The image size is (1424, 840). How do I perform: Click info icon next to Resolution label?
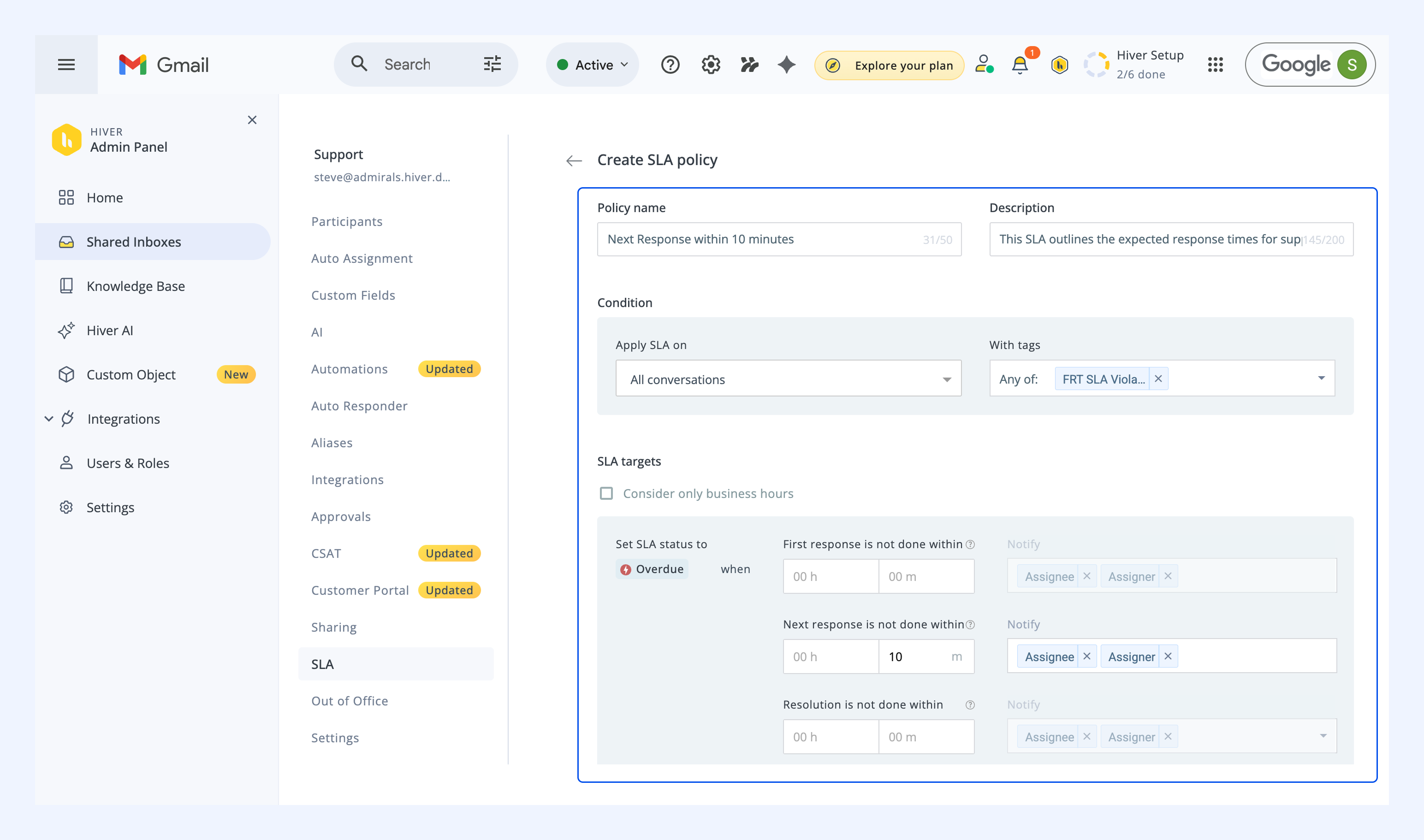[x=970, y=705]
